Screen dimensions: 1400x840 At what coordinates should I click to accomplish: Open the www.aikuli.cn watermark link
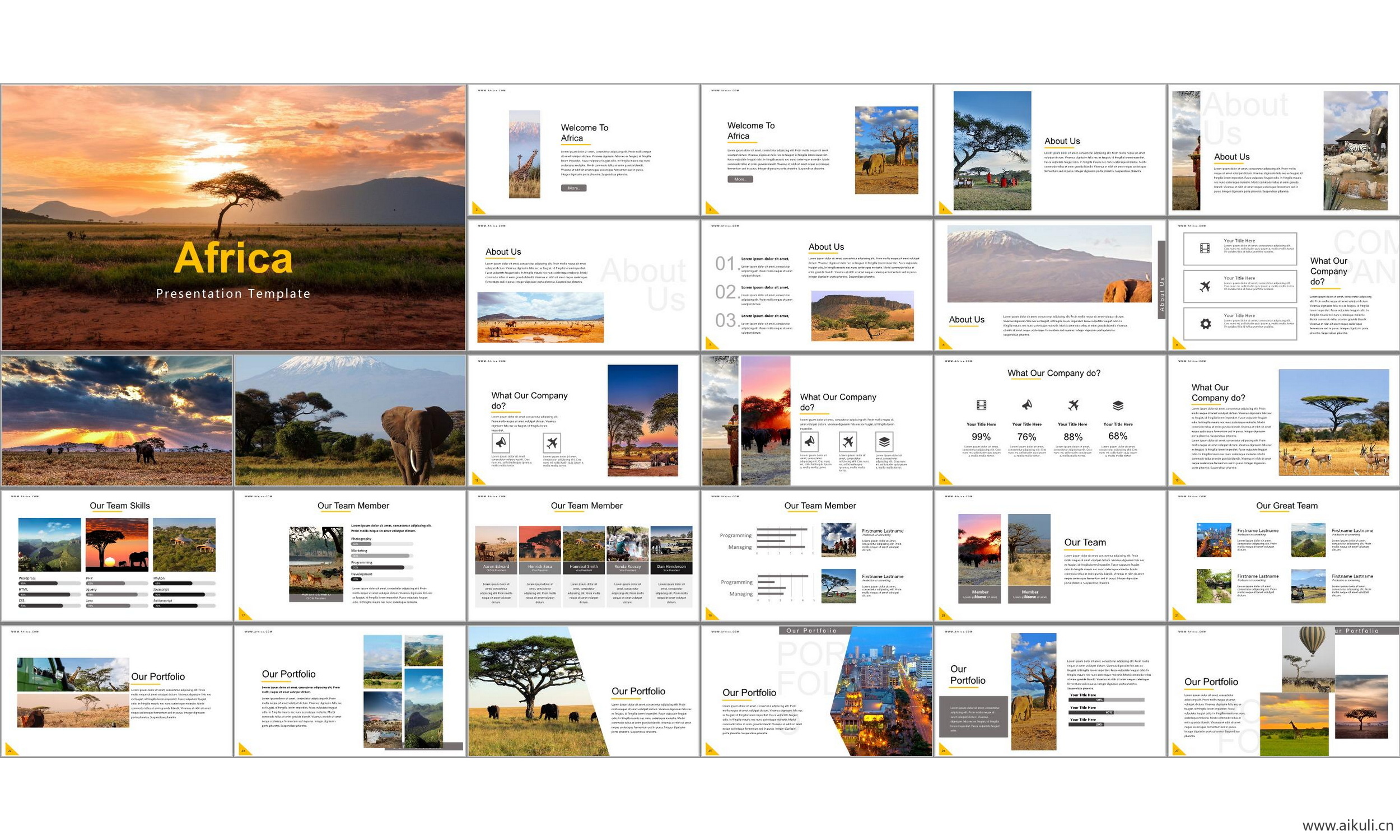(x=1347, y=825)
